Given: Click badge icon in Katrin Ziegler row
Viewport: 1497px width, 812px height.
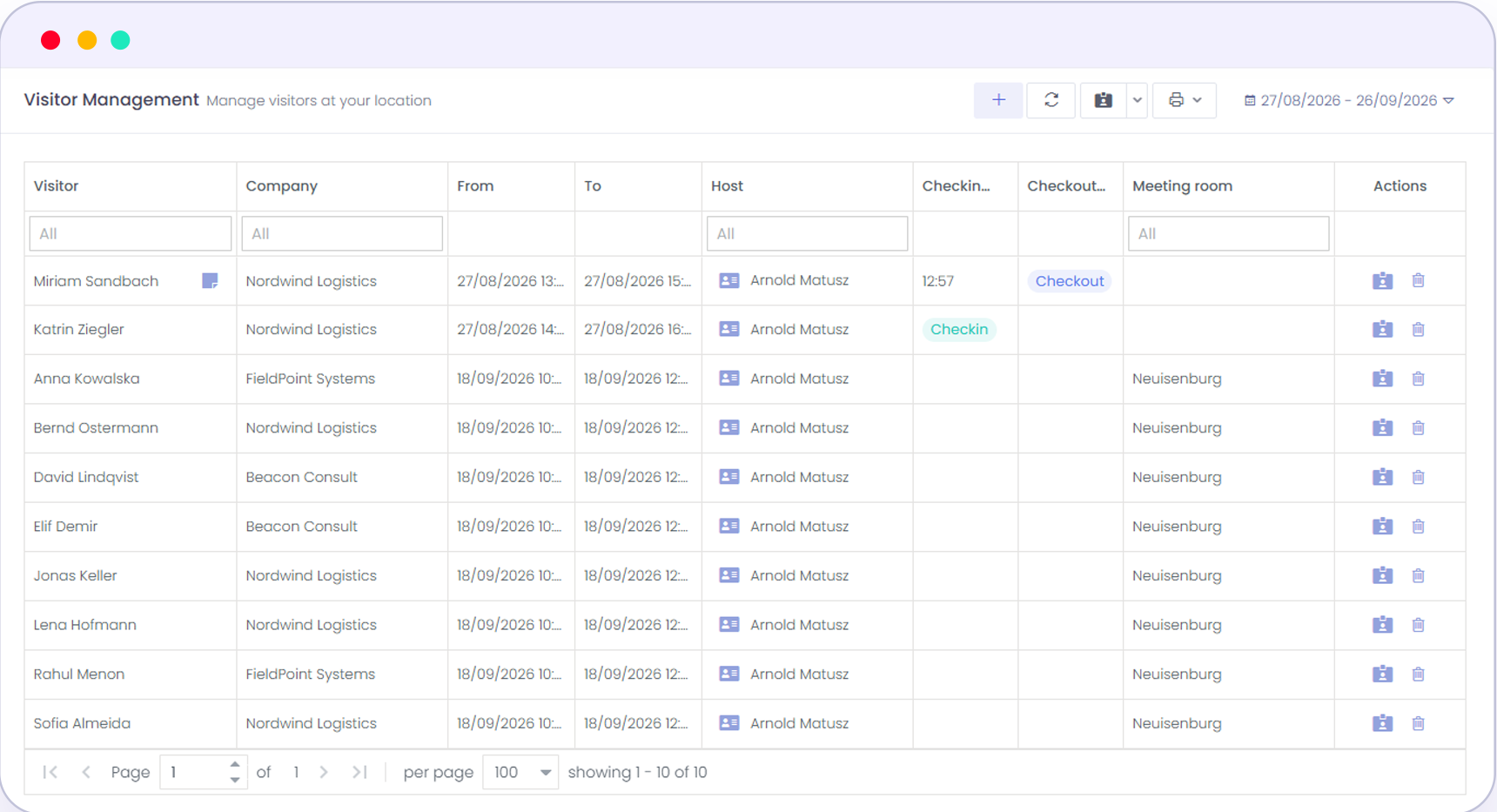Looking at the screenshot, I should (1382, 329).
